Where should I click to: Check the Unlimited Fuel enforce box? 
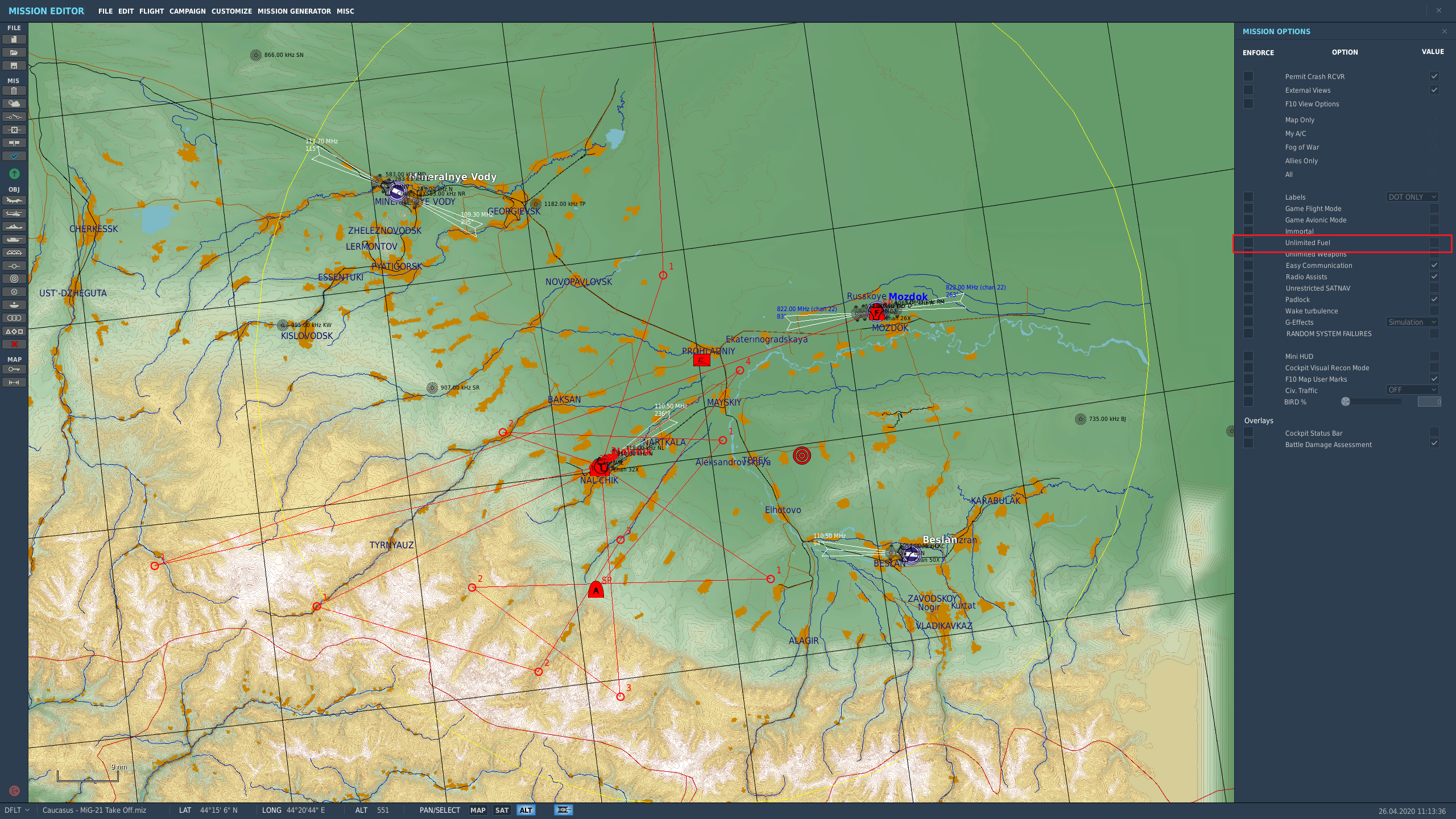tap(1248, 242)
